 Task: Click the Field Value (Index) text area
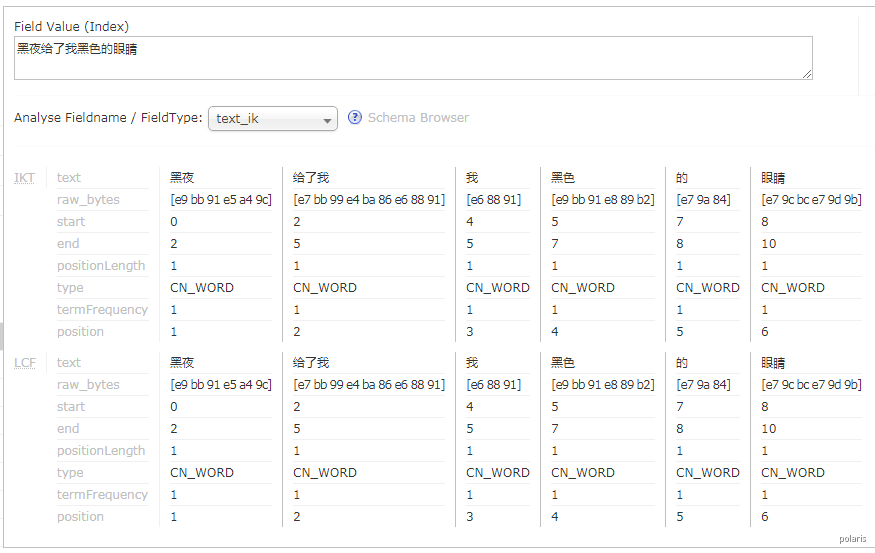413,58
